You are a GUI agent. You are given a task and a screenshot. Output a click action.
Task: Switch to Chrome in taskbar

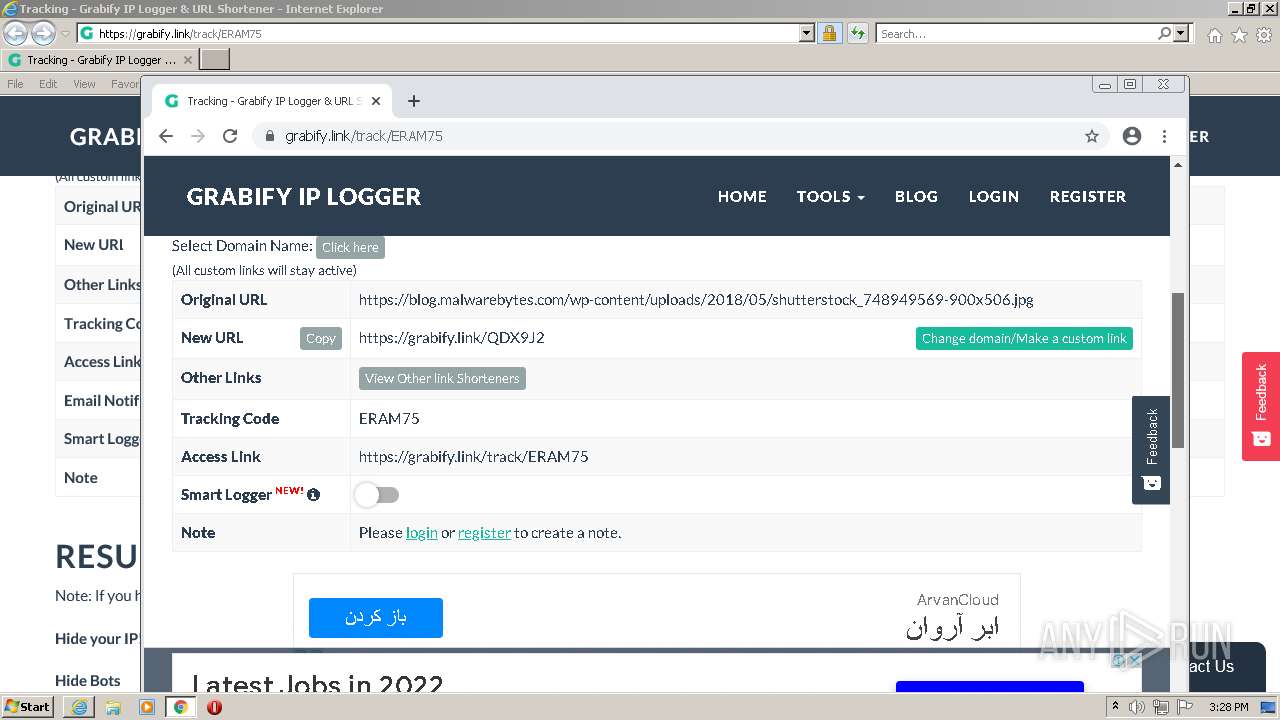point(181,707)
